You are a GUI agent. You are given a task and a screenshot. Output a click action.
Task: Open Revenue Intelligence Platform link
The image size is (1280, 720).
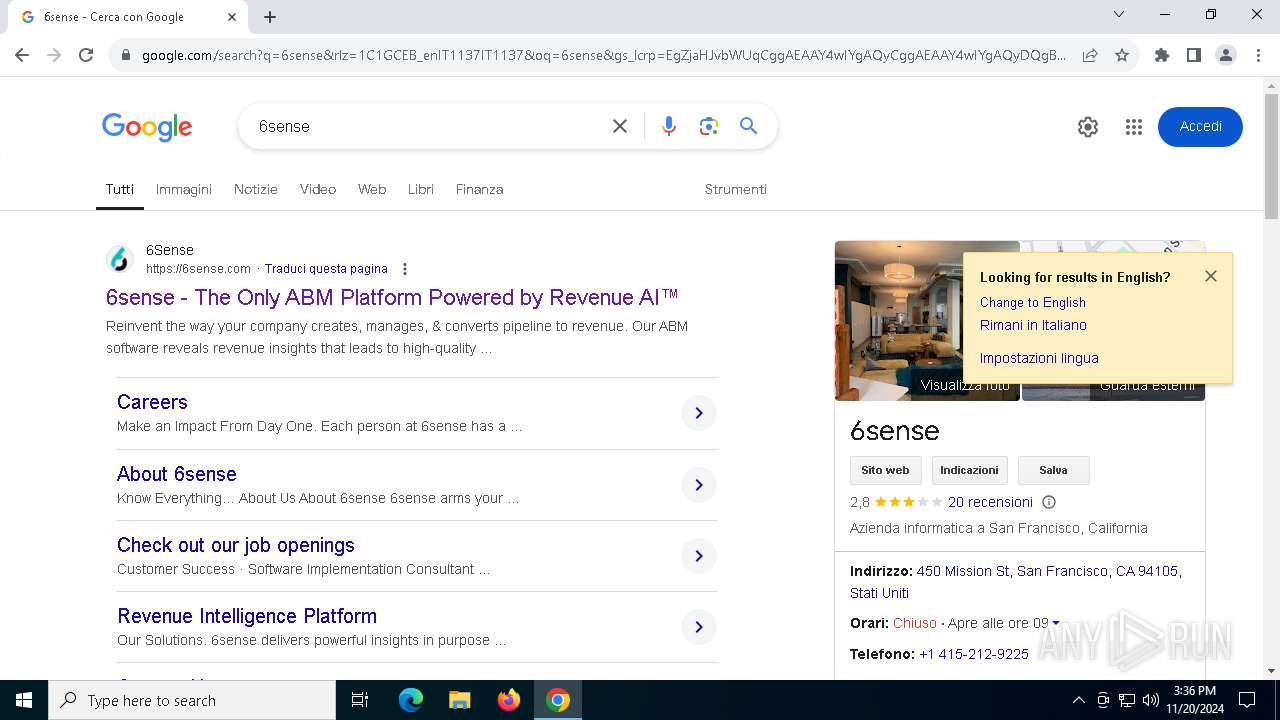(247, 616)
